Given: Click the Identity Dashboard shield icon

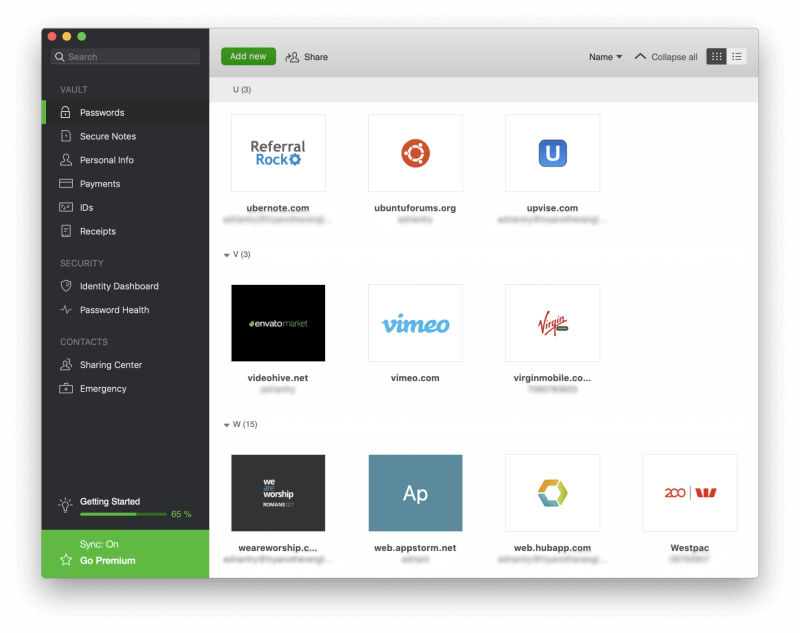Looking at the screenshot, I should 65,286.
